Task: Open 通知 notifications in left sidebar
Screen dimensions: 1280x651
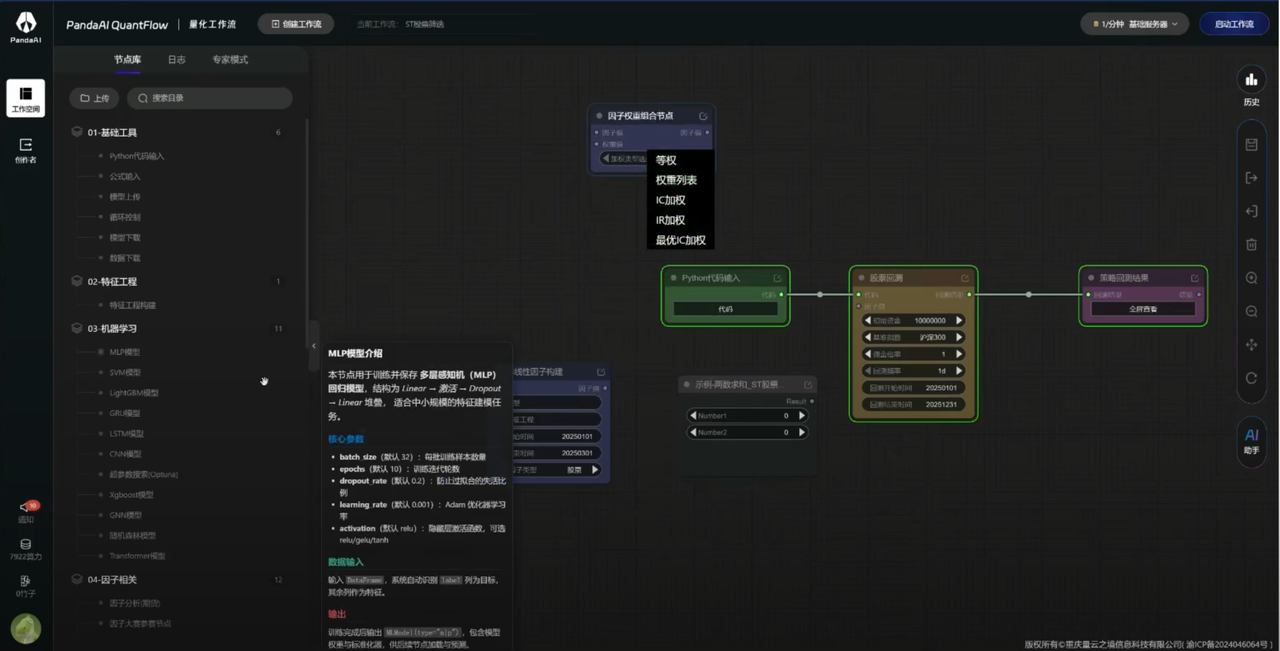Action: pyautogui.click(x=26, y=510)
